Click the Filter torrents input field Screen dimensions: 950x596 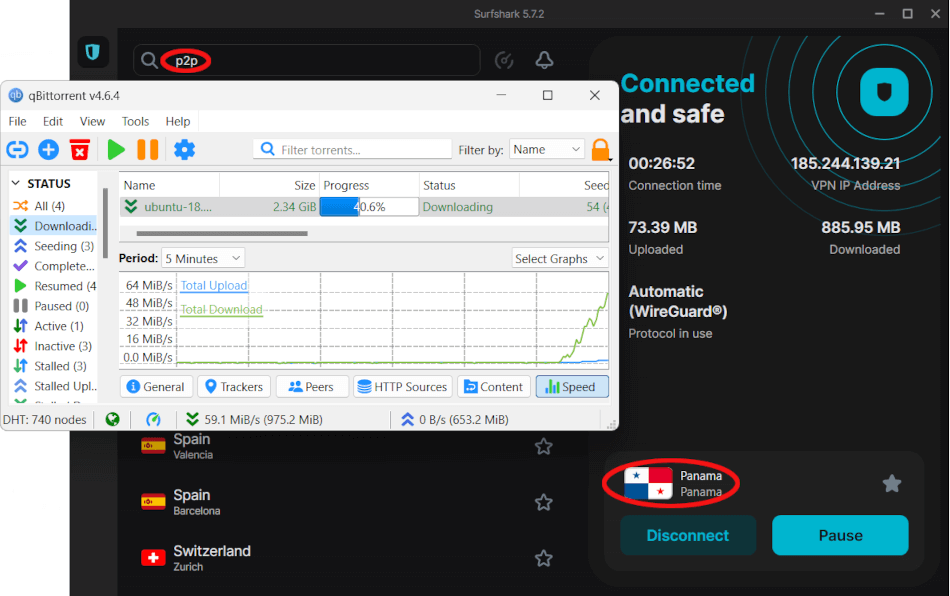(x=353, y=149)
